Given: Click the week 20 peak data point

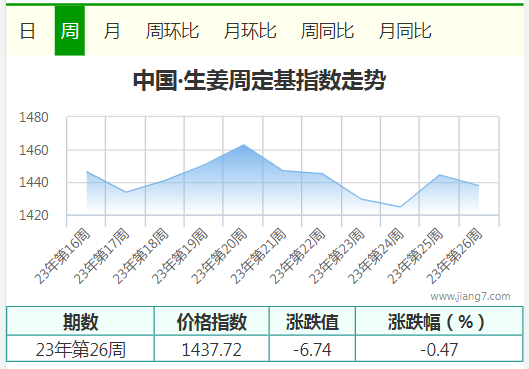Looking at the screenshot, I should click(x=244, y=145).
